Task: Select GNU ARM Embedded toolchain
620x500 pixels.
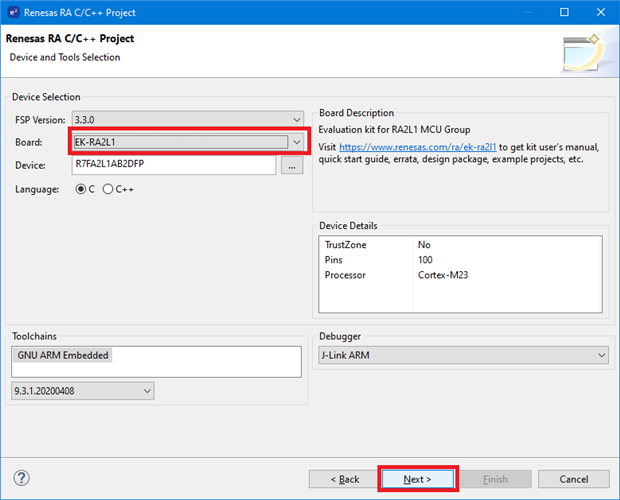Action: point(62,355)
